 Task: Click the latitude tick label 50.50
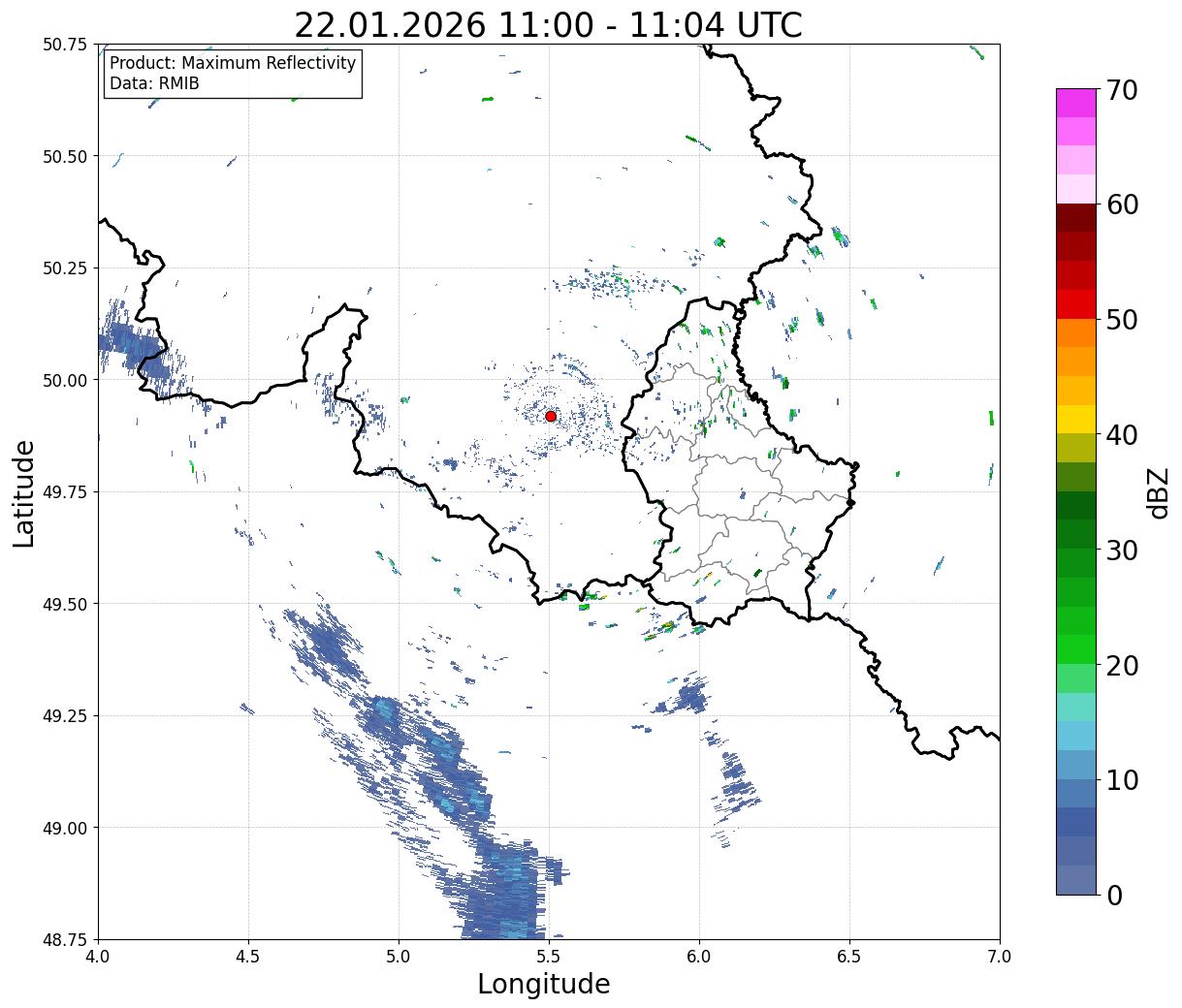pos(65,156)
